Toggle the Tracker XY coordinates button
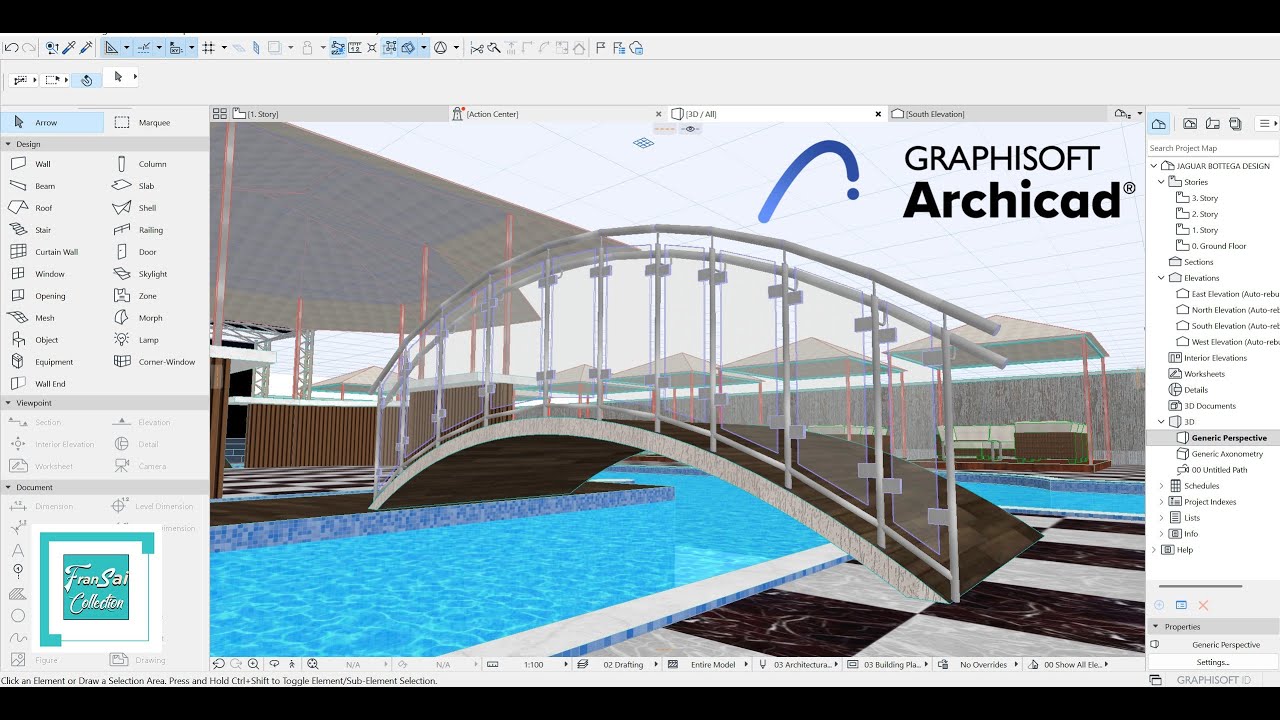 pyautogui.click(x=176, y=48)
